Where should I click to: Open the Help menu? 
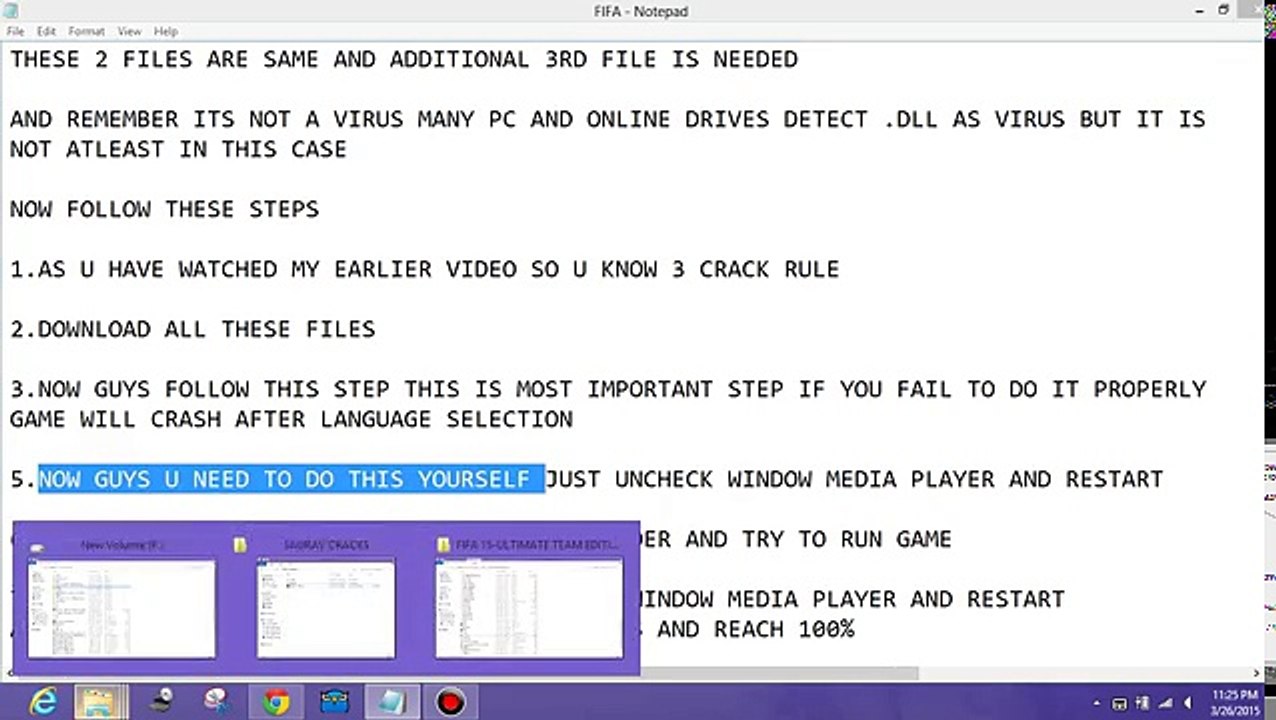click(166, 32)
